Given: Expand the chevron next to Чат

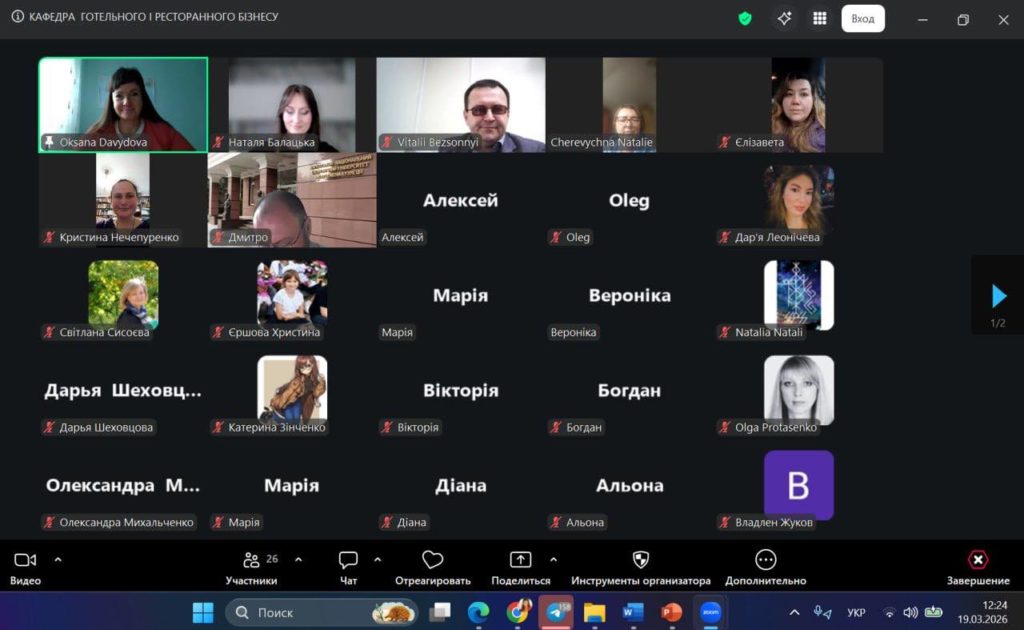Looking at the screenshot, I should [377, 560].
